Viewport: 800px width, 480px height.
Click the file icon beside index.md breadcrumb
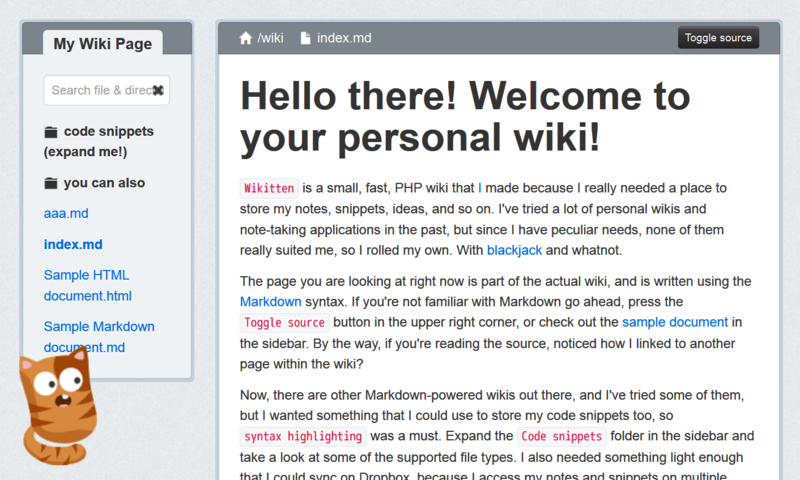point(305,38)
